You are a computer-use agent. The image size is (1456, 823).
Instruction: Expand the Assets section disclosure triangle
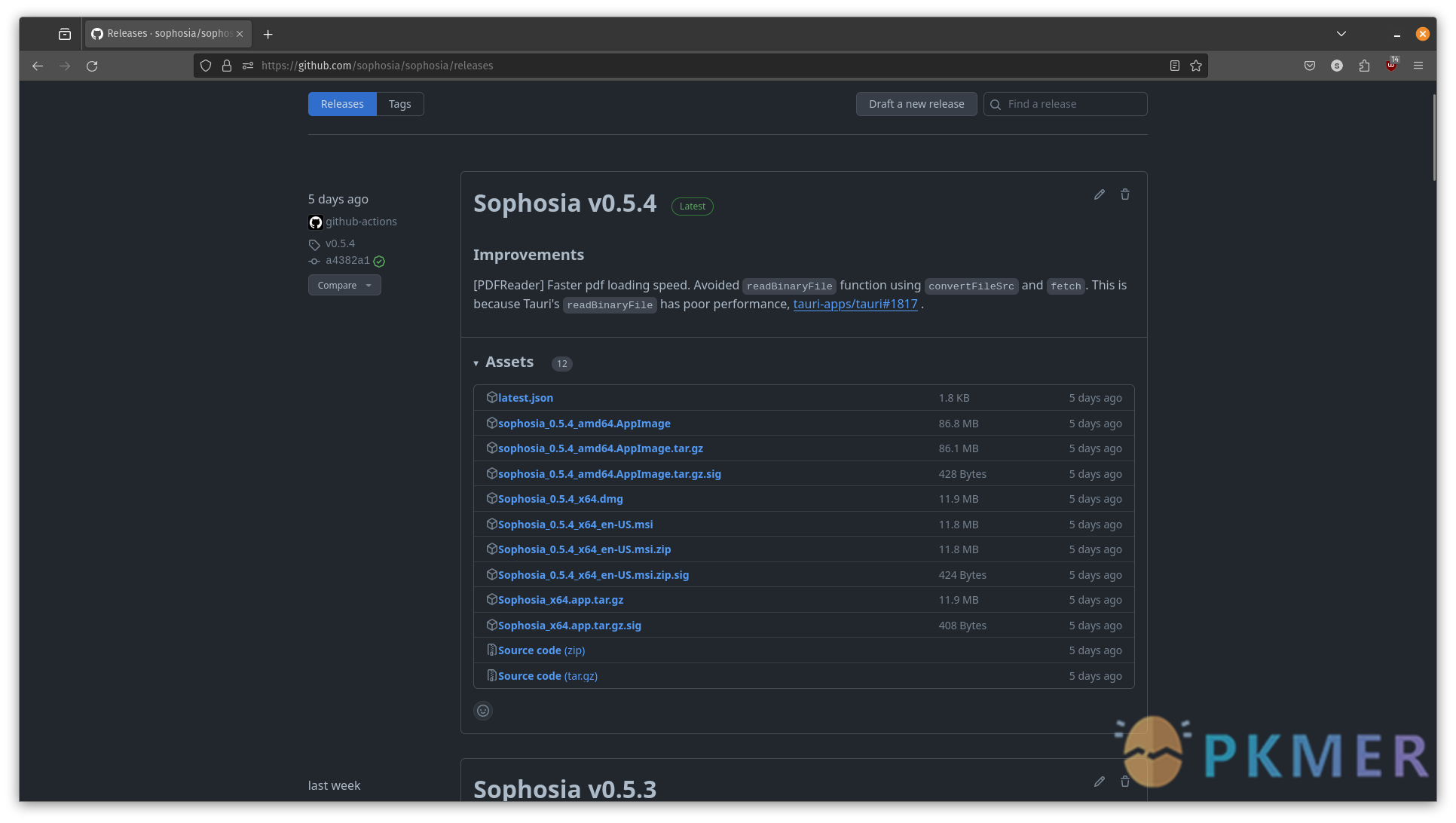pos(476,363)
